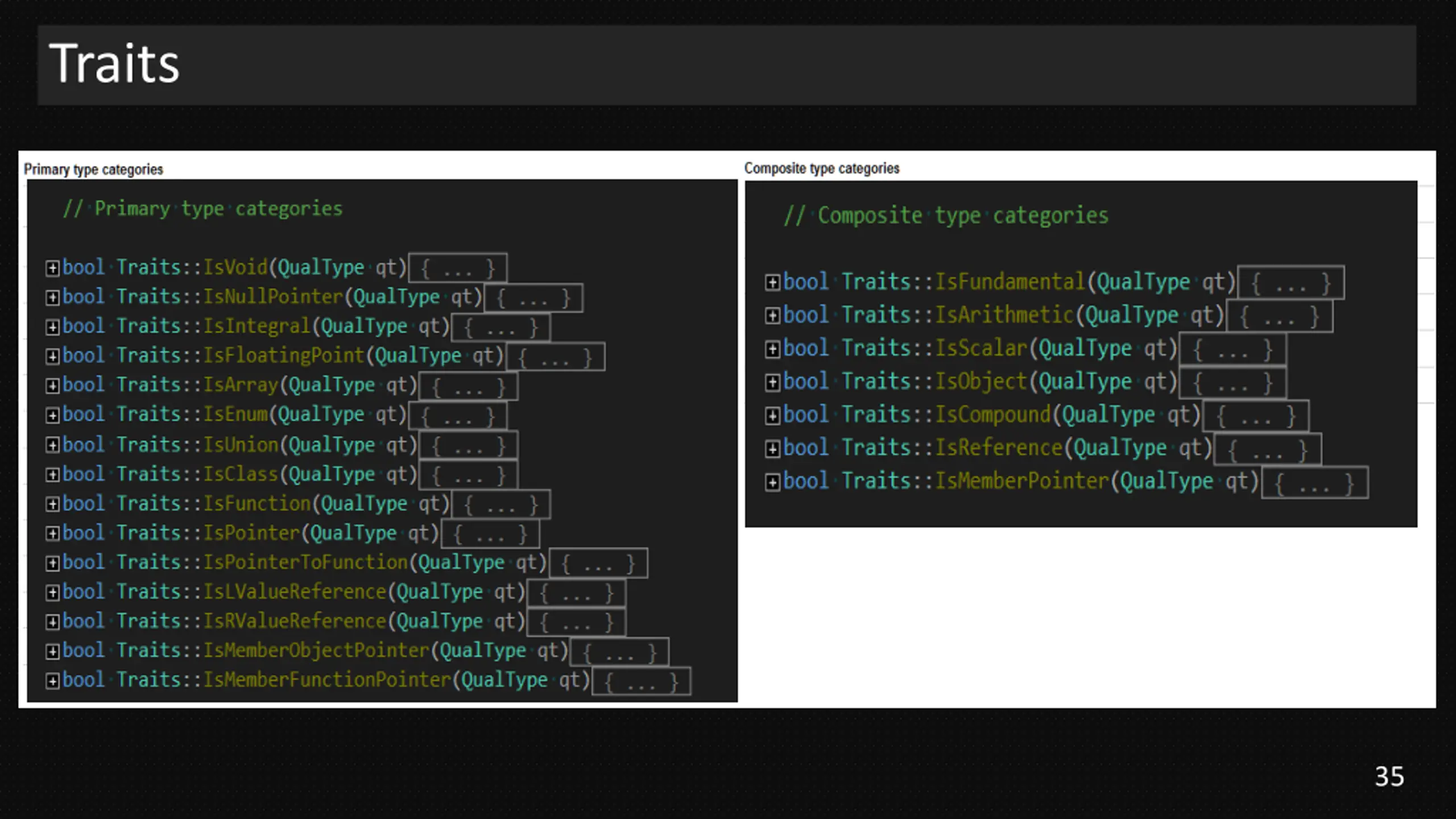Expand the Traits::IsMemberPointer function
This screenshot has height=819, width=1456.
[772, 482]
